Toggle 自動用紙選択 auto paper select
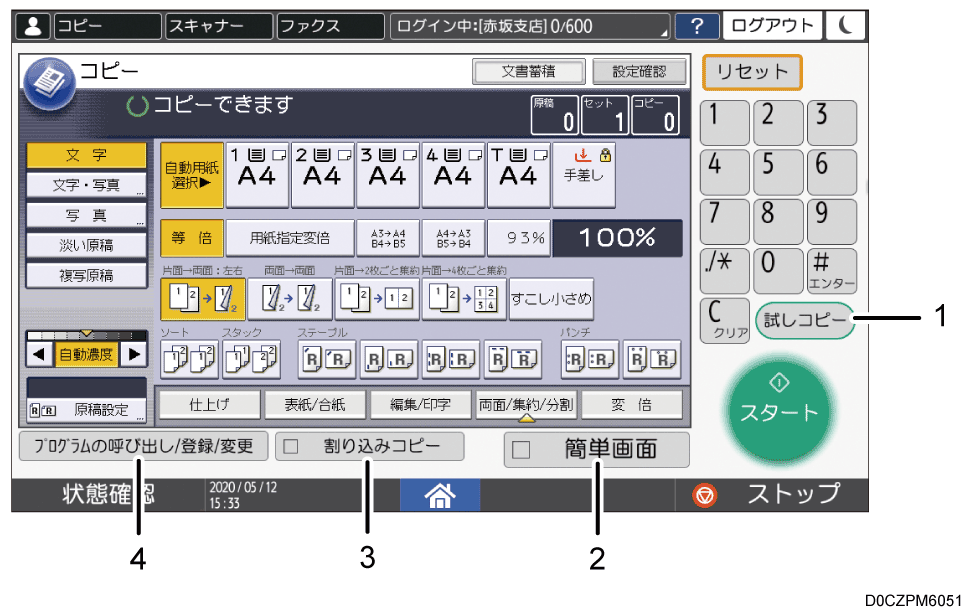The width and height of the screenshot is (966, 613). (192, 175)
